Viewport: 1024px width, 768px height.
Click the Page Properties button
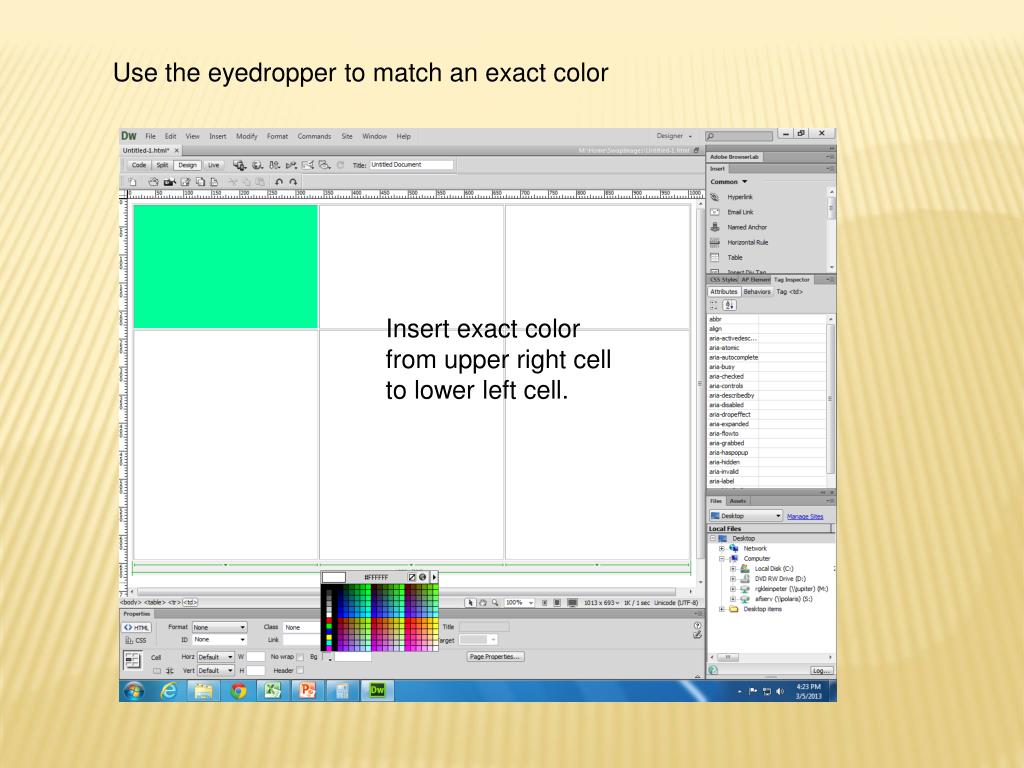click(x=496, y=656)
